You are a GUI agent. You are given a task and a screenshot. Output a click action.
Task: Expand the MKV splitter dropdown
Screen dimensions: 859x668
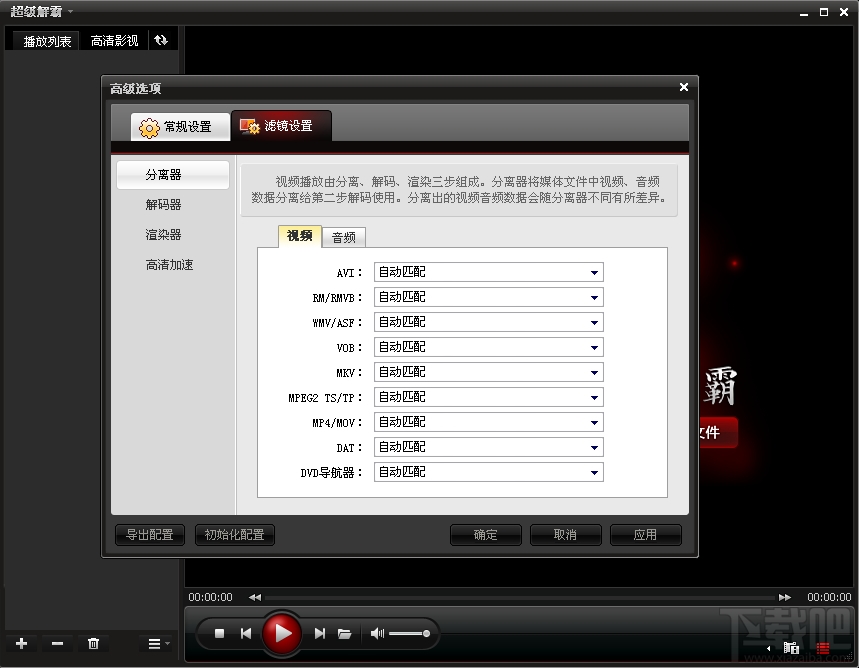point(595,371)
